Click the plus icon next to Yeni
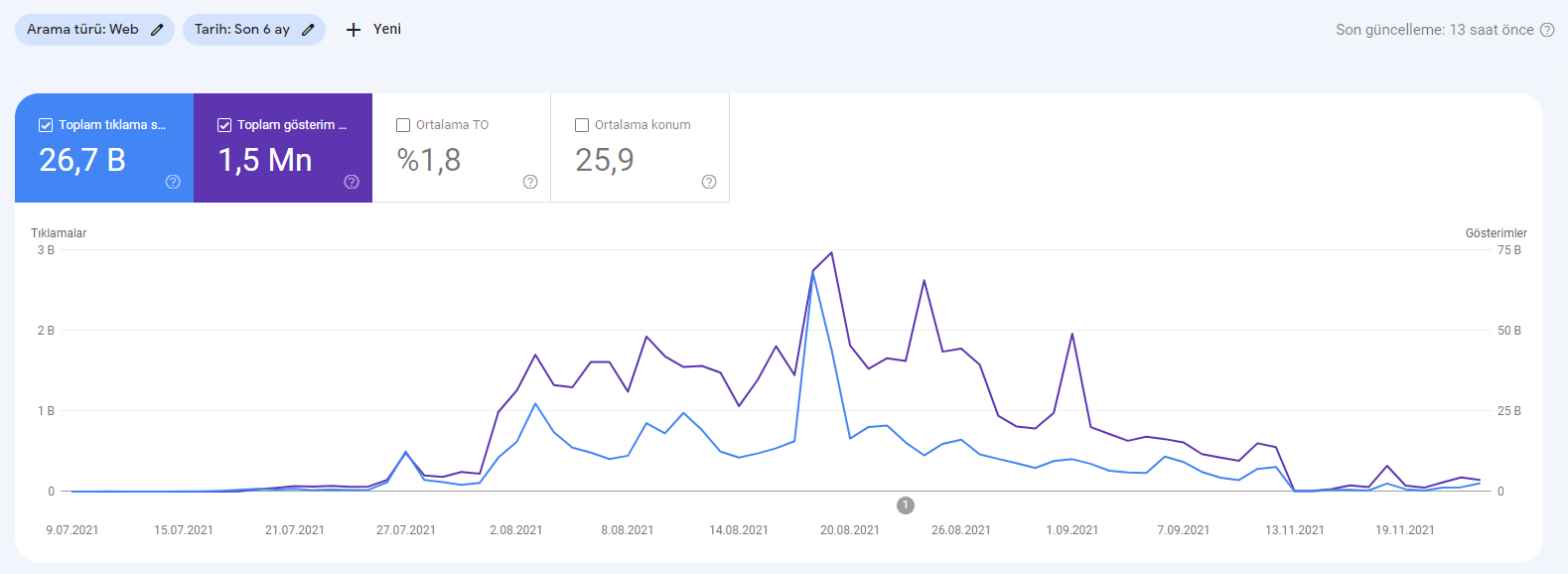Image resolution: width=1568 pixels, height=574 pixels. [354, 30]
